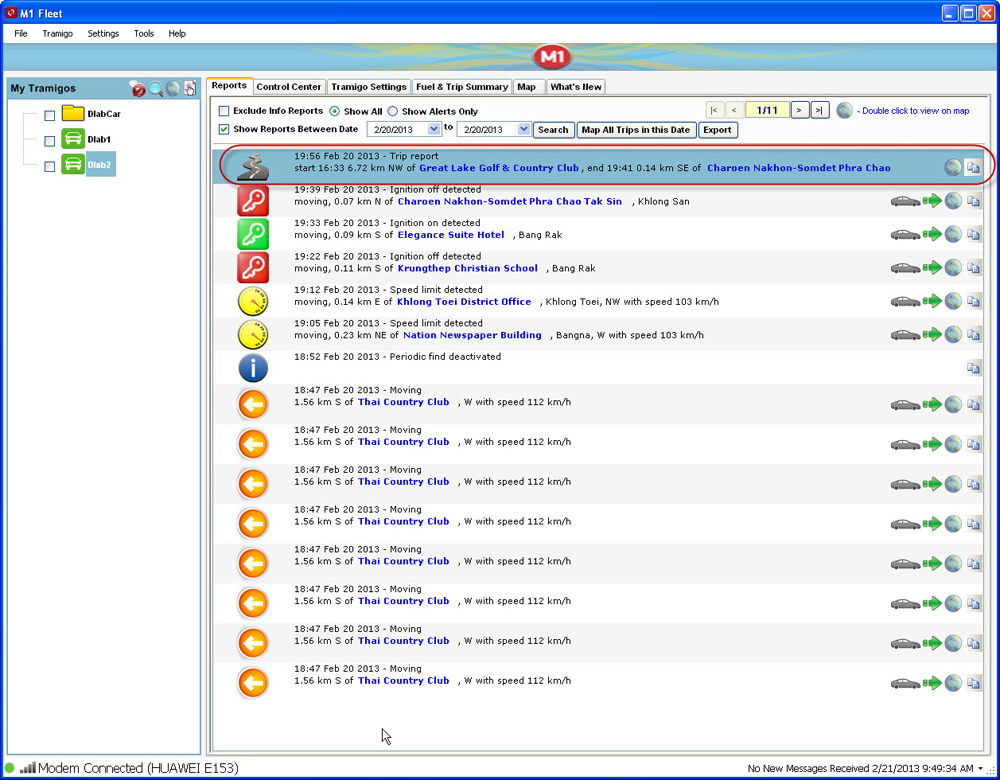The width and height of the screenshot is (1000, 780).
Task: Click the gray car icon in 19:39 row
Action: [906, 202]
